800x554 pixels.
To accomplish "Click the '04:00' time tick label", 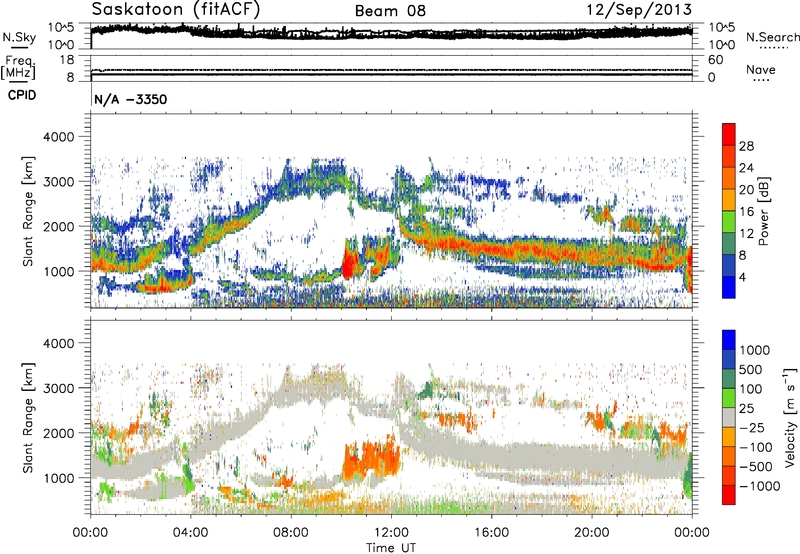I will click(x=190, y=533).
